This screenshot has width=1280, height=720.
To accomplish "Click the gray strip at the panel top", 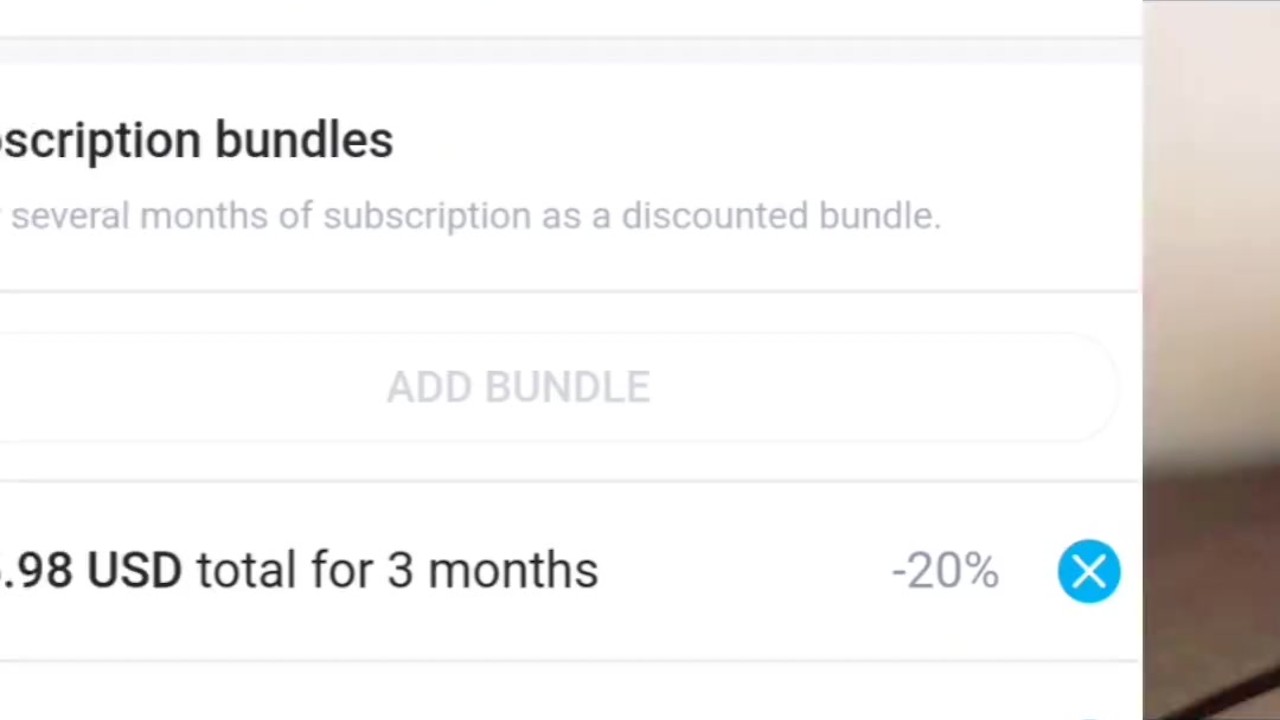I will click(x=570, y=50).
